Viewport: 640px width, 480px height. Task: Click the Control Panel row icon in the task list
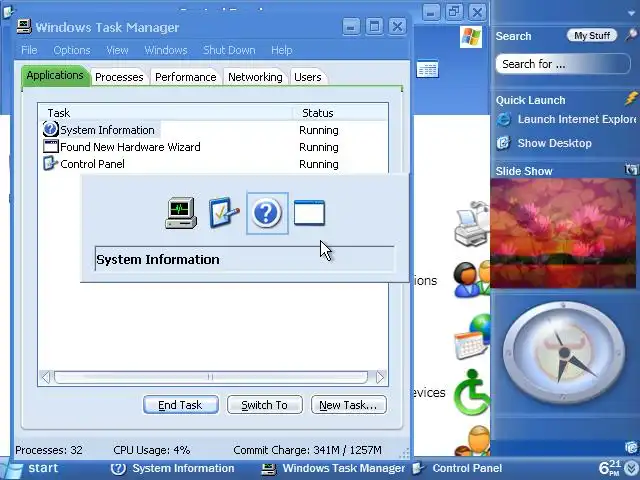click(50, 164)
